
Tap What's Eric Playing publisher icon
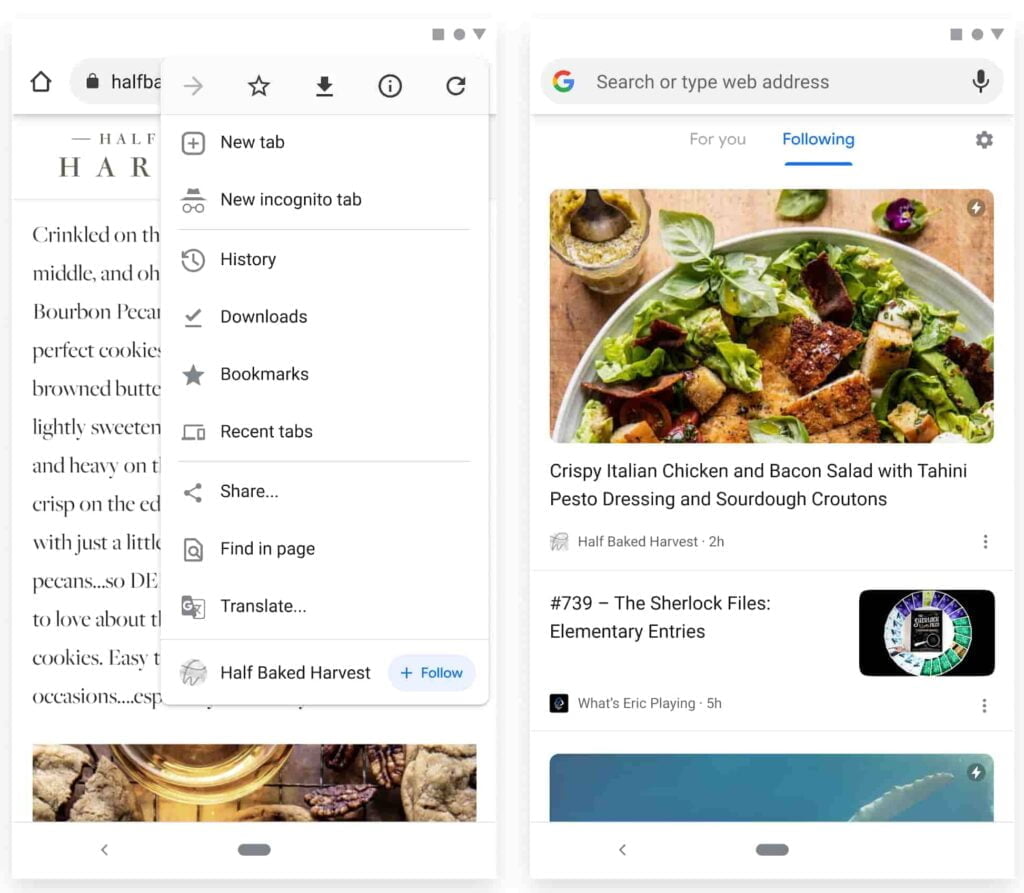tap(559, 704)
